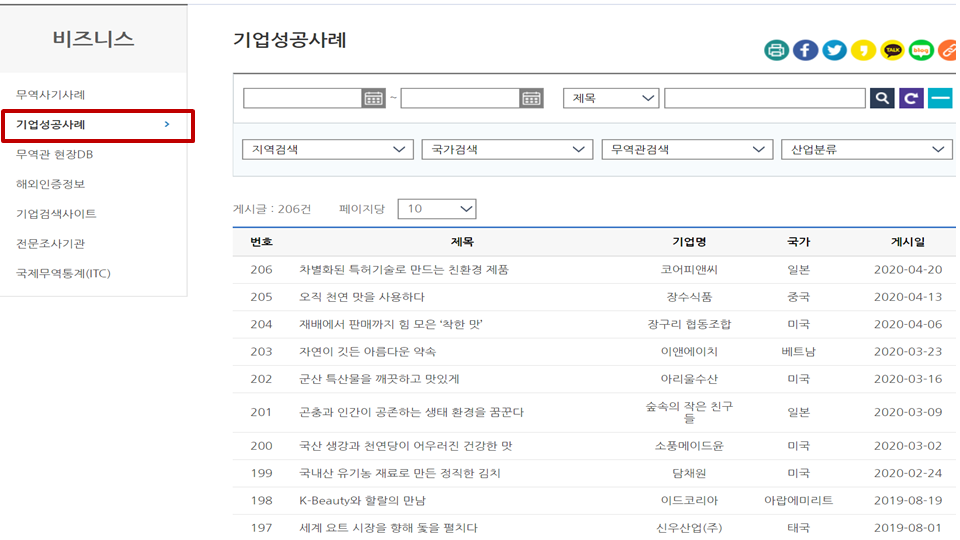The width and height of the screenshot is (960, 540).
Task: Click arrow beside 기업성공사례 sidebar item
Action: point(167,124)
